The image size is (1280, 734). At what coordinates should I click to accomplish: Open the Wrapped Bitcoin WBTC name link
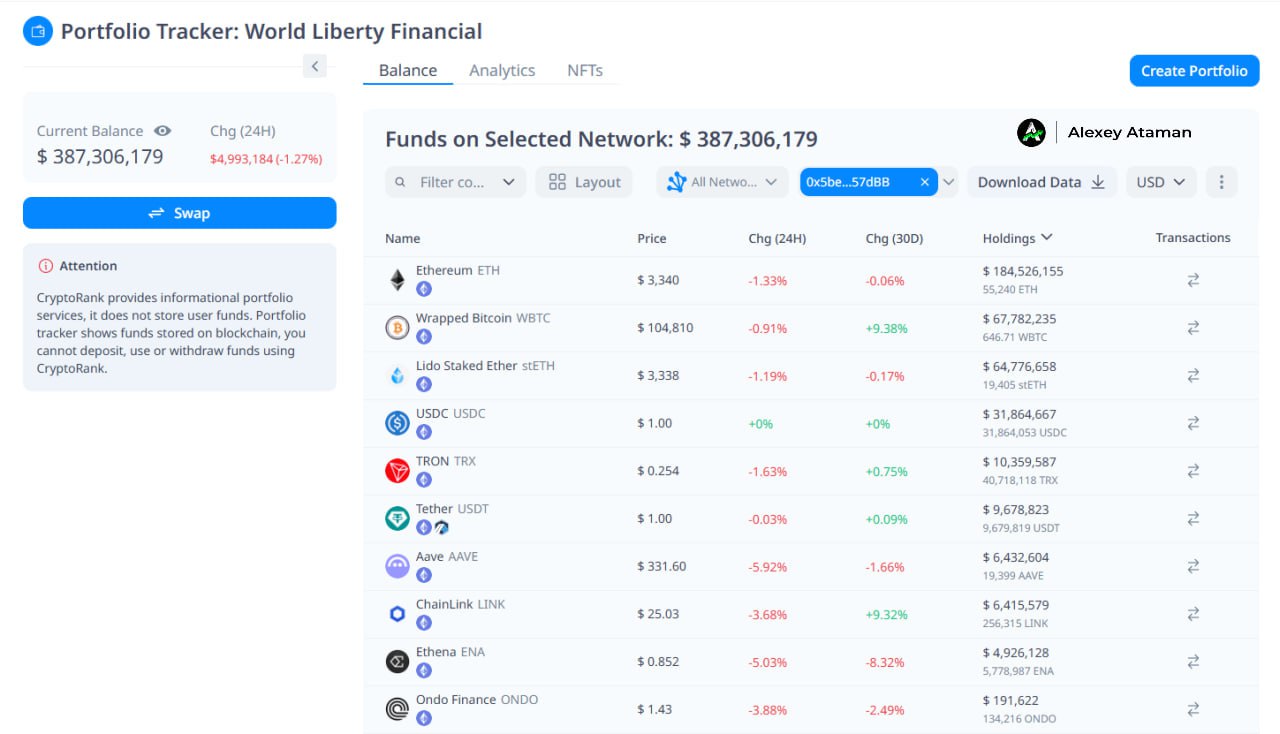pyautogui.click(x=483, y=318)
